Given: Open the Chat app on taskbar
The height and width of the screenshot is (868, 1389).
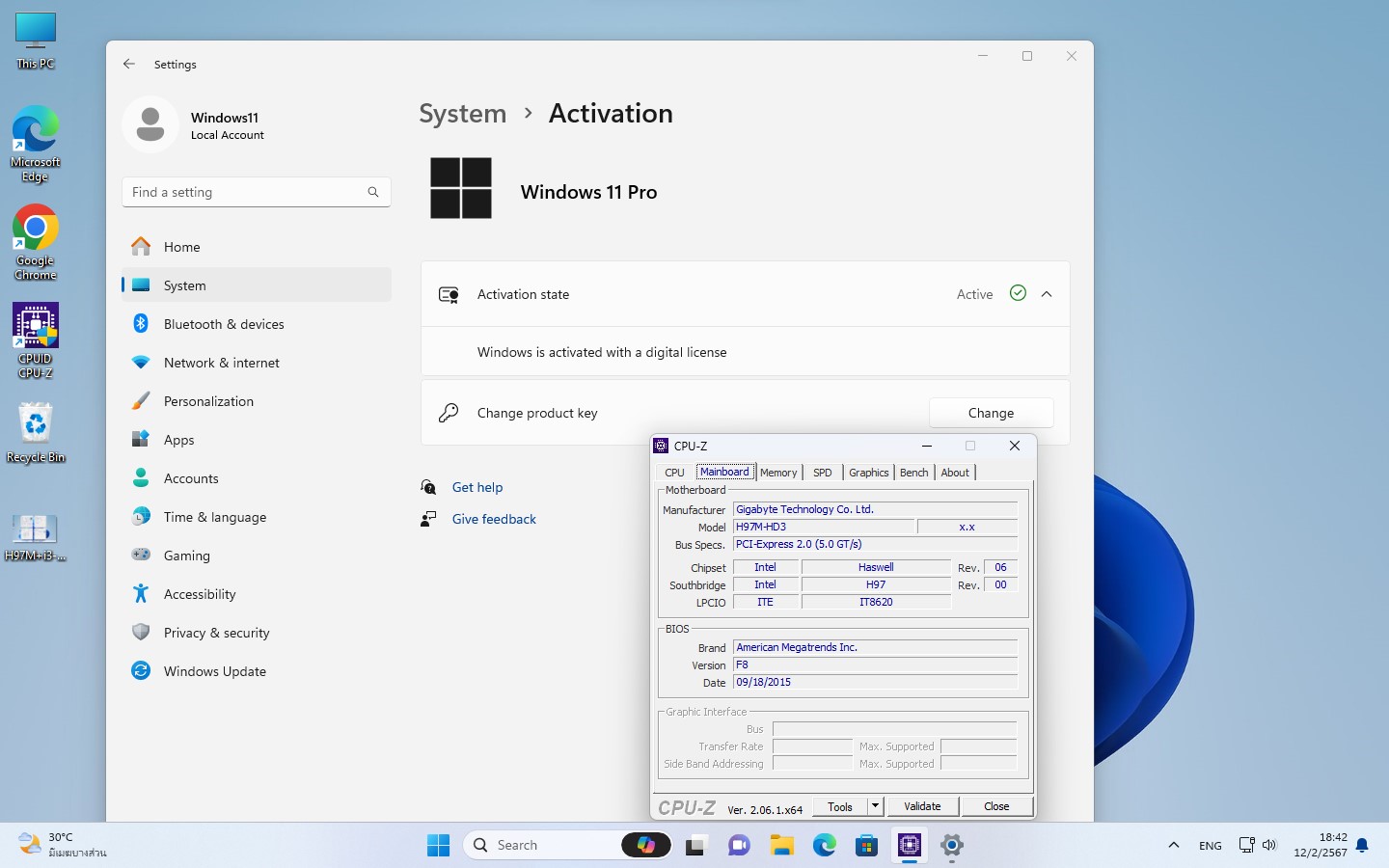Looking at the screenshot, I should point(739,846).
